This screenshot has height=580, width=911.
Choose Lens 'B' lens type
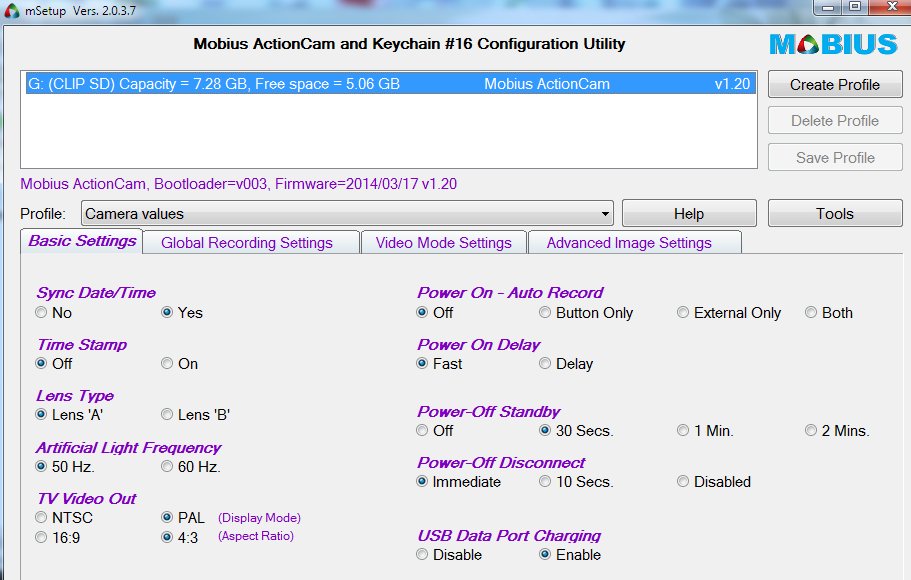tap(167, 415)
